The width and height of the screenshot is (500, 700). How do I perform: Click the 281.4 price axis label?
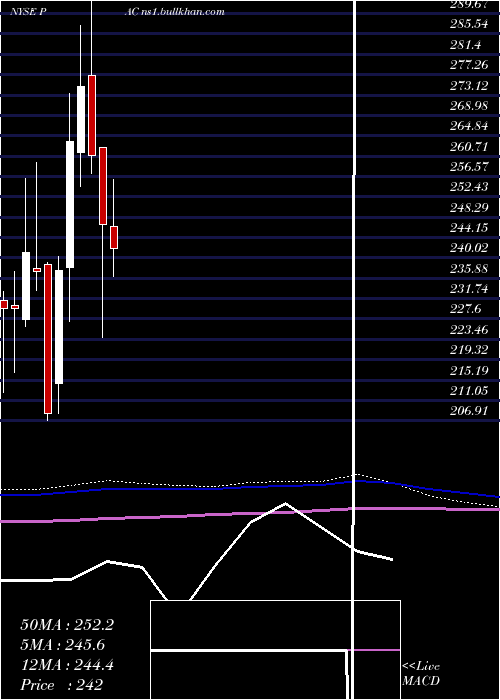click(x=465, y=45)
